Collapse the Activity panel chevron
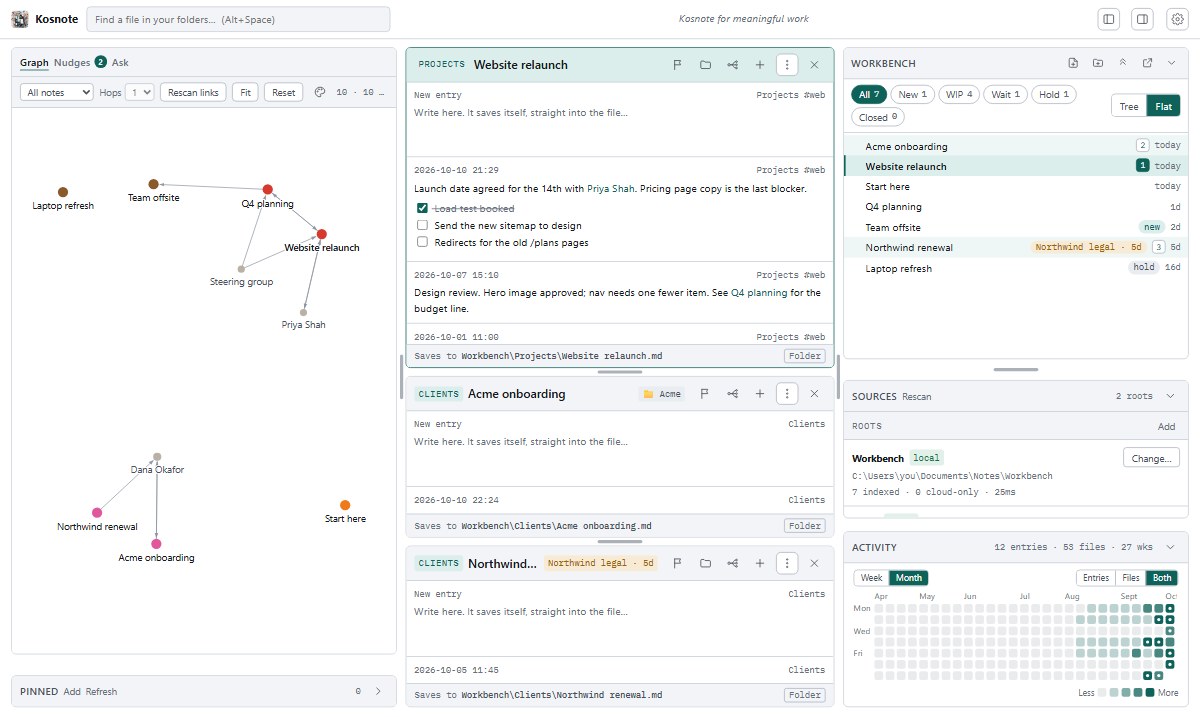The image size is (1200, 717). click(1172, 547)
